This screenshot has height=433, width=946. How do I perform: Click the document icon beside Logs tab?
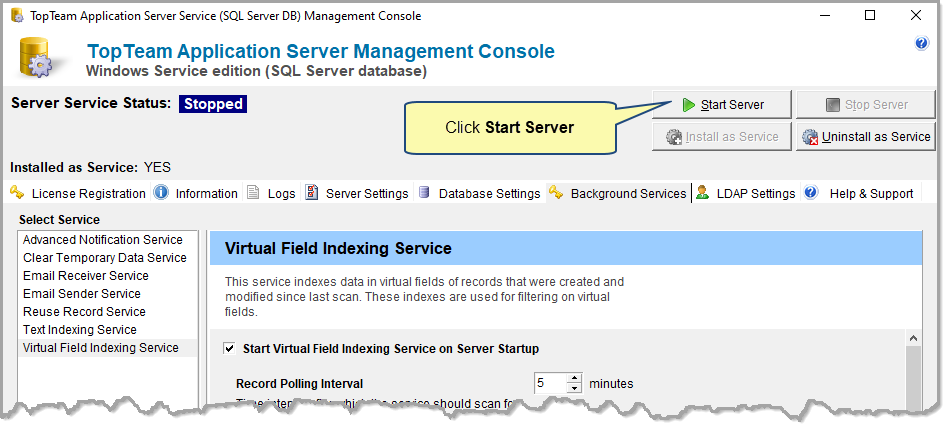(x=253, y=193)
